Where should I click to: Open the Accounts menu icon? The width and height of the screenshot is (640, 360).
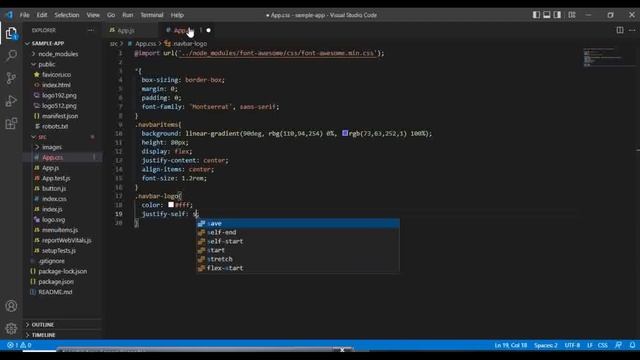[x=11, y=306]
